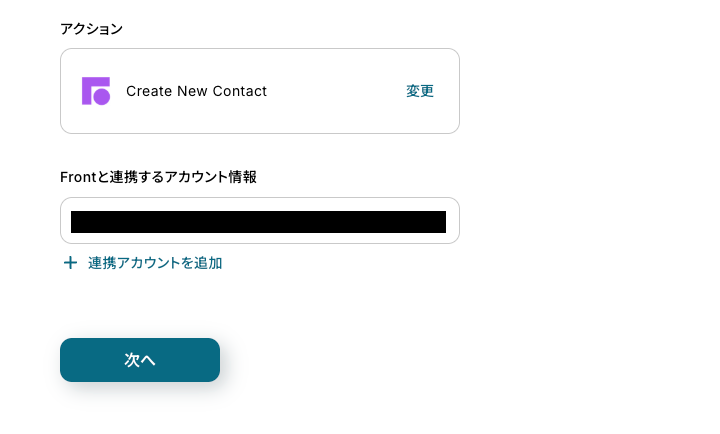Open the 連携アカウントを追加 link
This screenshot has height=434, width=720.
(154, 263)
